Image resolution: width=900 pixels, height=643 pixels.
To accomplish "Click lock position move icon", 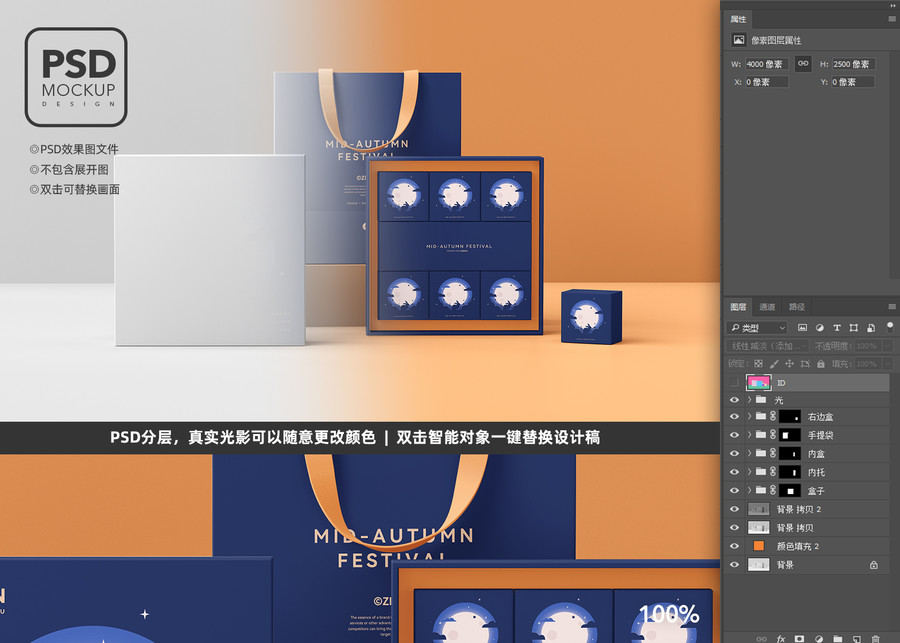I will click(x=789, y=363).
